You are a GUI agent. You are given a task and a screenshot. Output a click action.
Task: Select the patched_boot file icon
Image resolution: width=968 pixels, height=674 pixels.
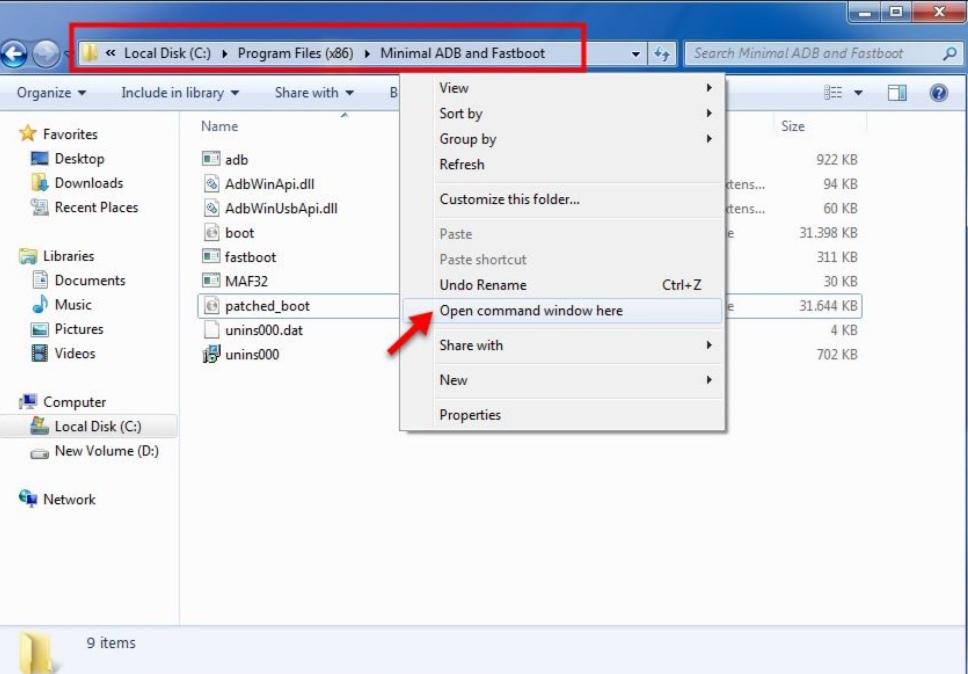pos(211,306)
